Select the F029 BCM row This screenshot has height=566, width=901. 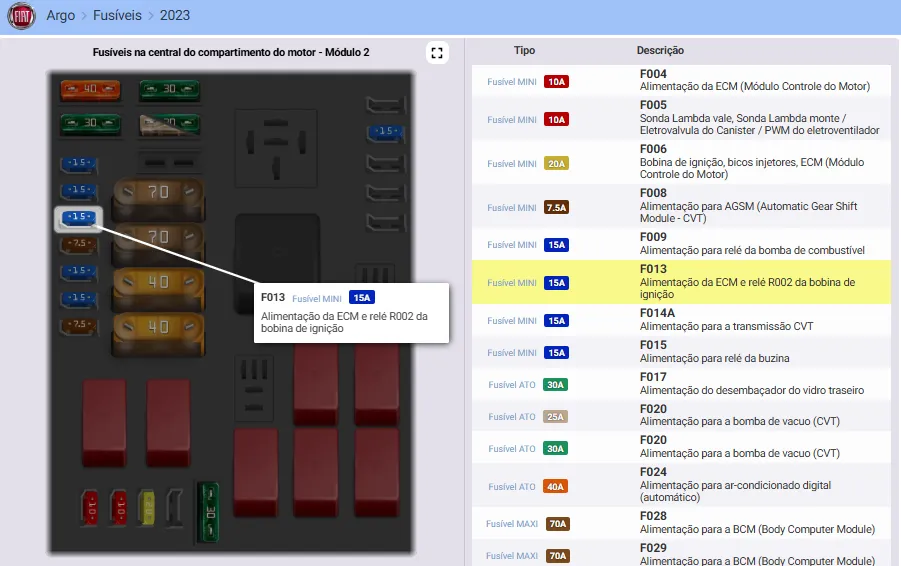(681, 553)
